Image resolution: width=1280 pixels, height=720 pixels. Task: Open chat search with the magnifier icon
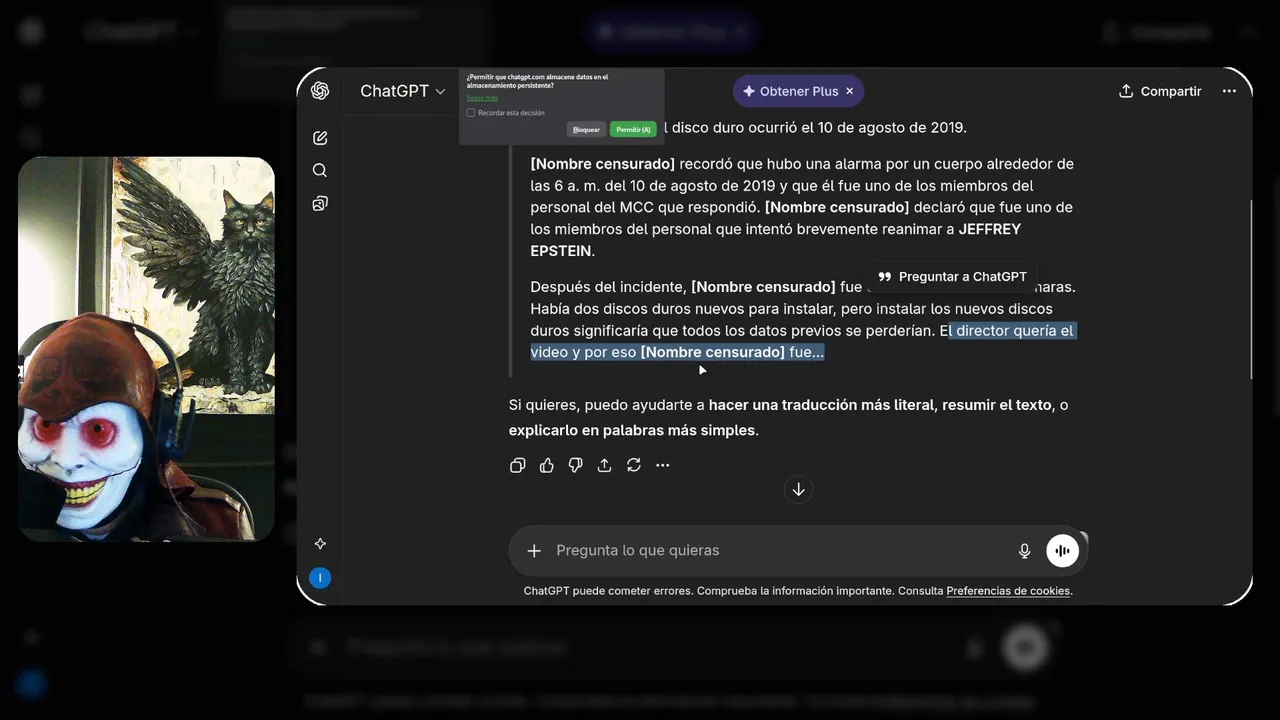pyautogui.click(x=320, y=170)
